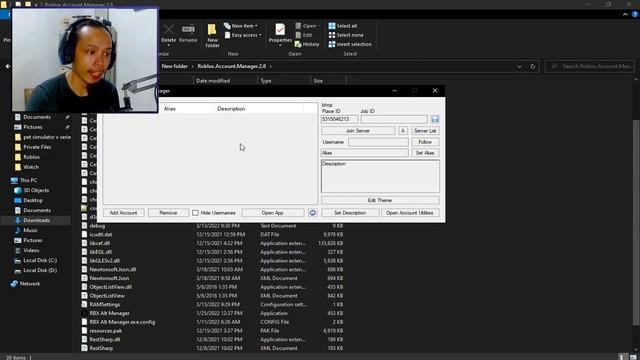640x360 pixels.
Task: Click Invert selection in the ribbon
Action: tap(350, 44)
